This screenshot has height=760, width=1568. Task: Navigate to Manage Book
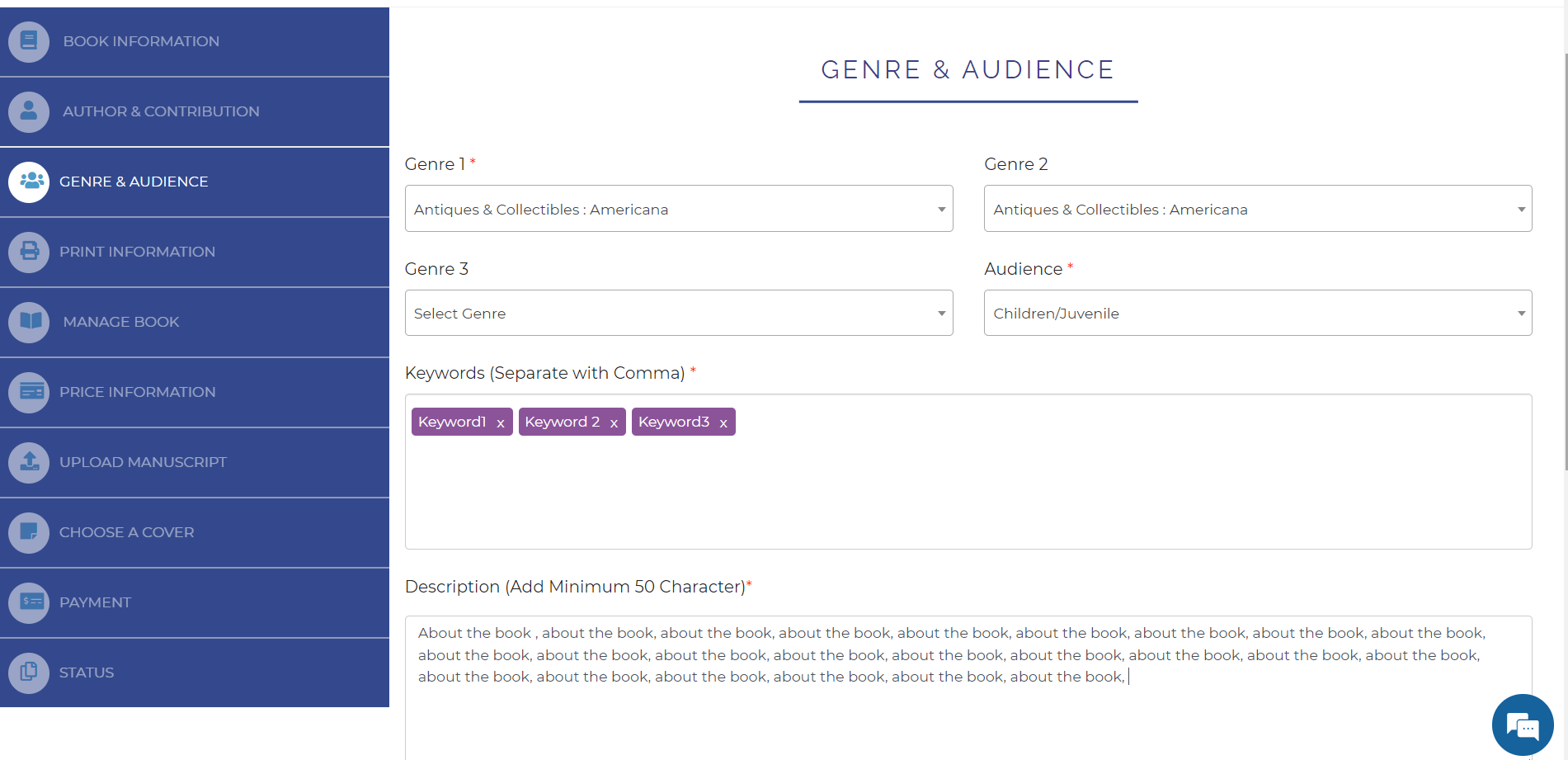(195, 322)
